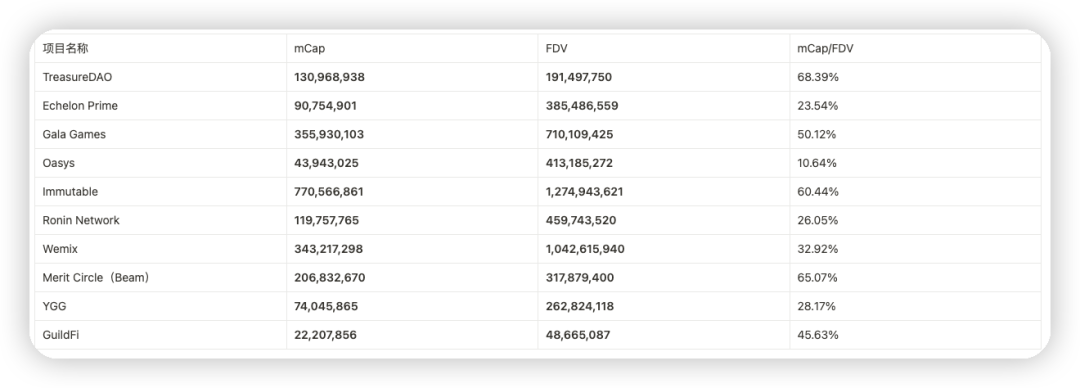Image resolution: width=1080 pixels, height=388 pixels.
Task: Select the Oasys FDV value 413,185,272
Action: 579,163
